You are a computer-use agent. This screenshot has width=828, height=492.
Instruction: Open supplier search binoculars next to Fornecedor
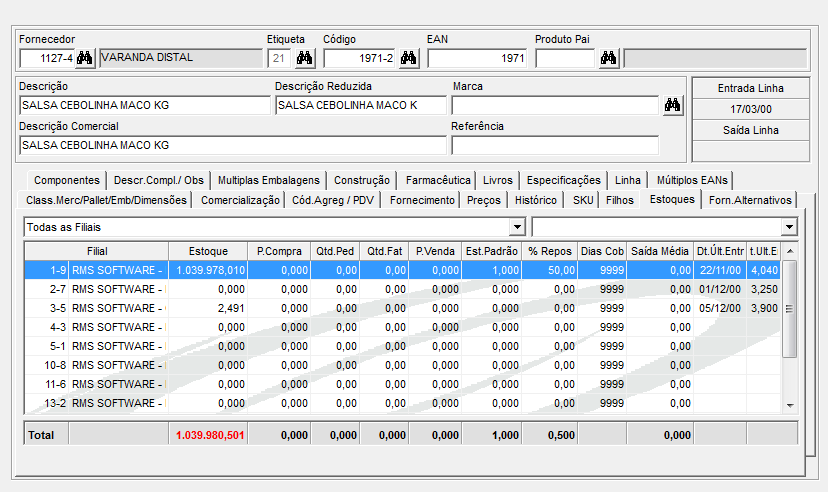click(x=84, y=58)
